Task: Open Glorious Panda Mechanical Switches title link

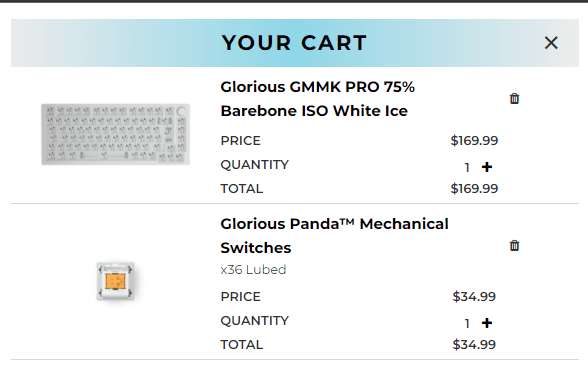Action: coord(334,236)
